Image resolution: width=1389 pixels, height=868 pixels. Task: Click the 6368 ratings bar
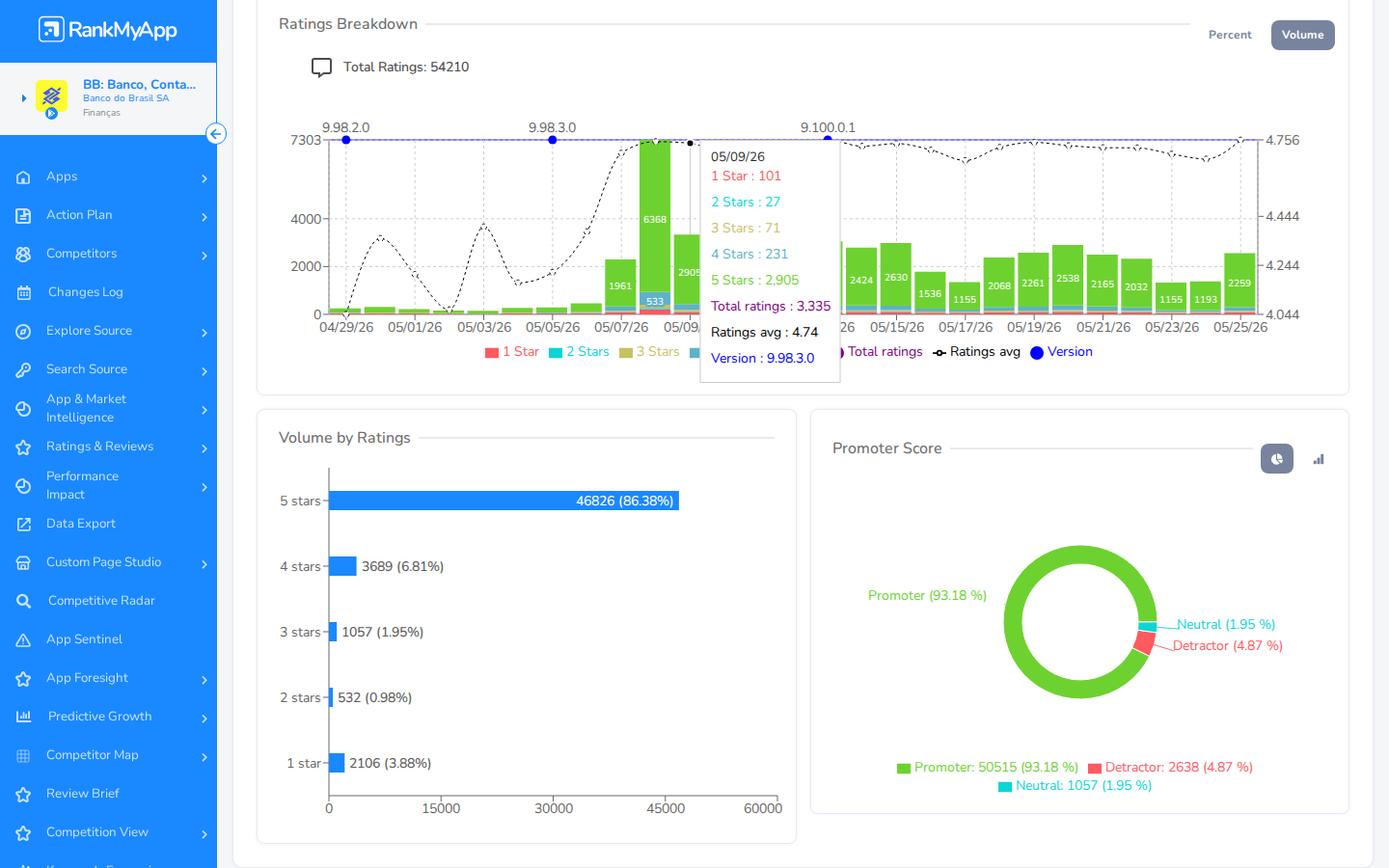[655, 217]
